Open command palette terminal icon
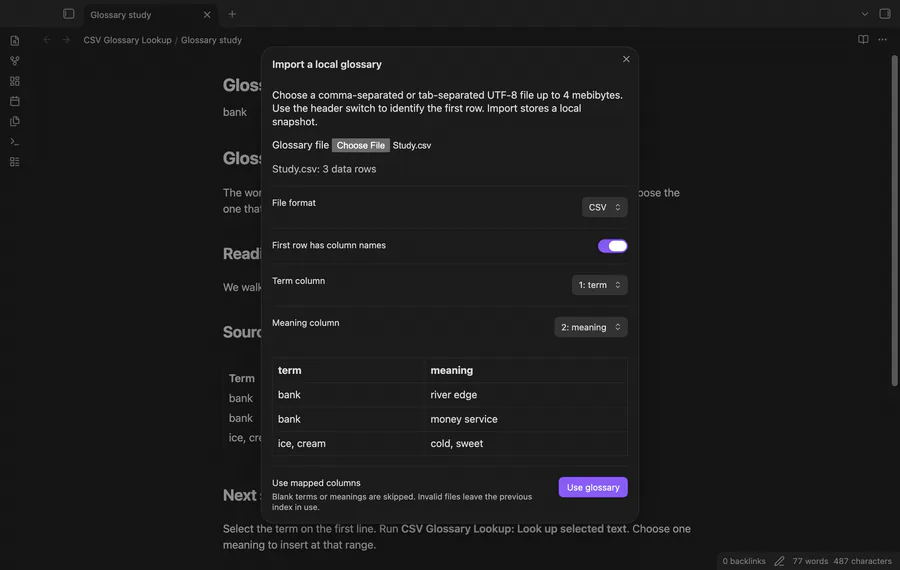This screenshot has width=900, height=570. click(15, 141)
